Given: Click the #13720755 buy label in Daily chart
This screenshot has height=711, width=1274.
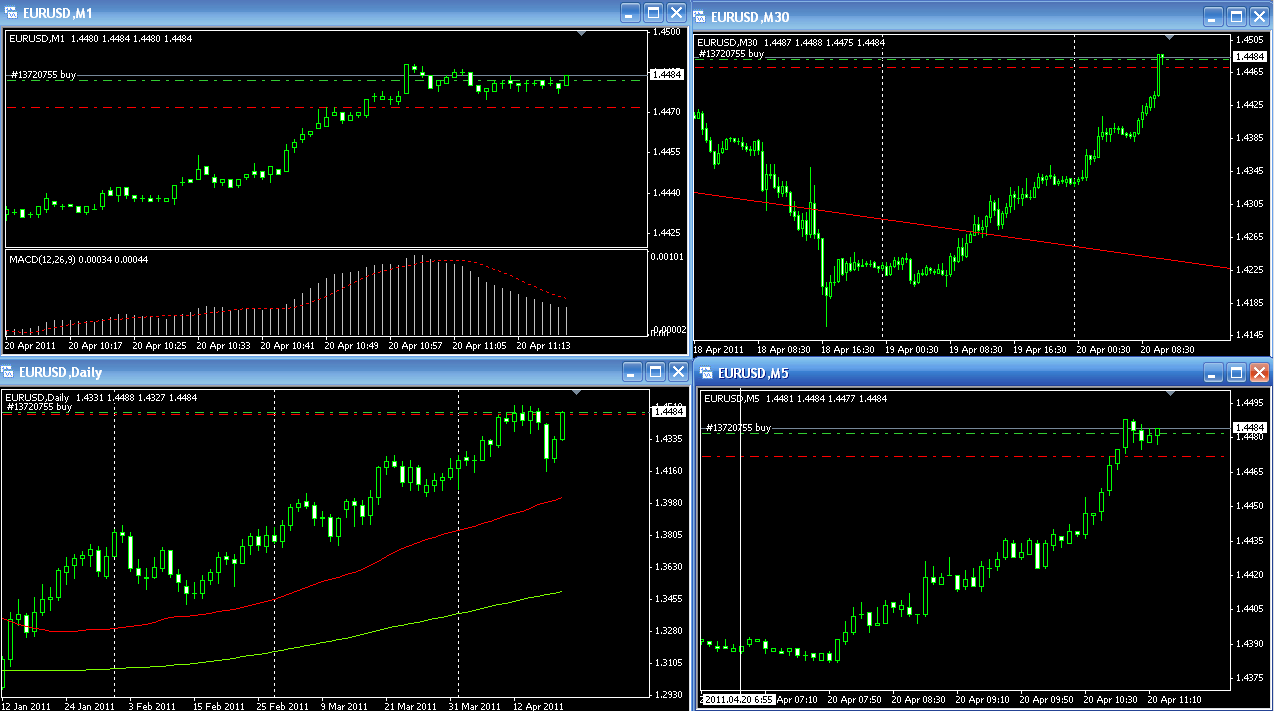Looking at the screenshot, I should (39, 407).
